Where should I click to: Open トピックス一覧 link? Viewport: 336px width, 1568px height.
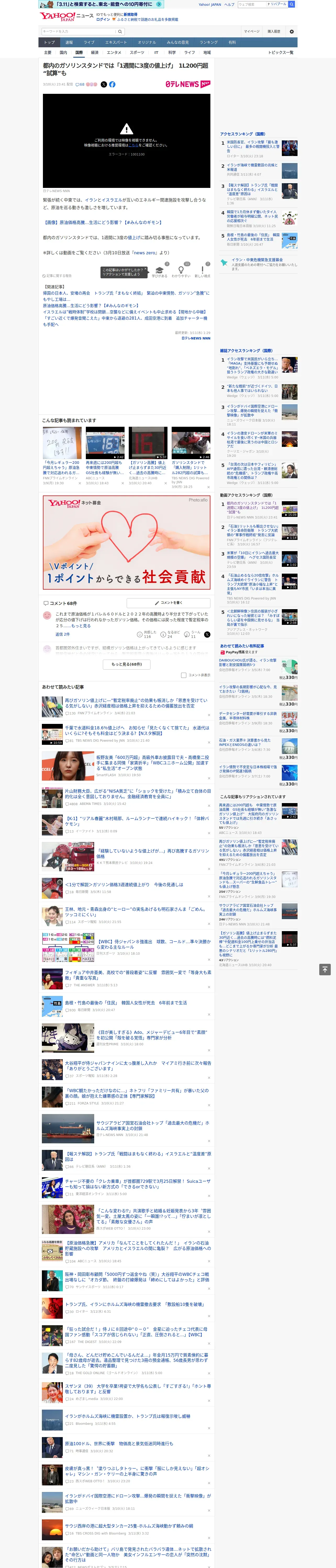pos(281,52)
